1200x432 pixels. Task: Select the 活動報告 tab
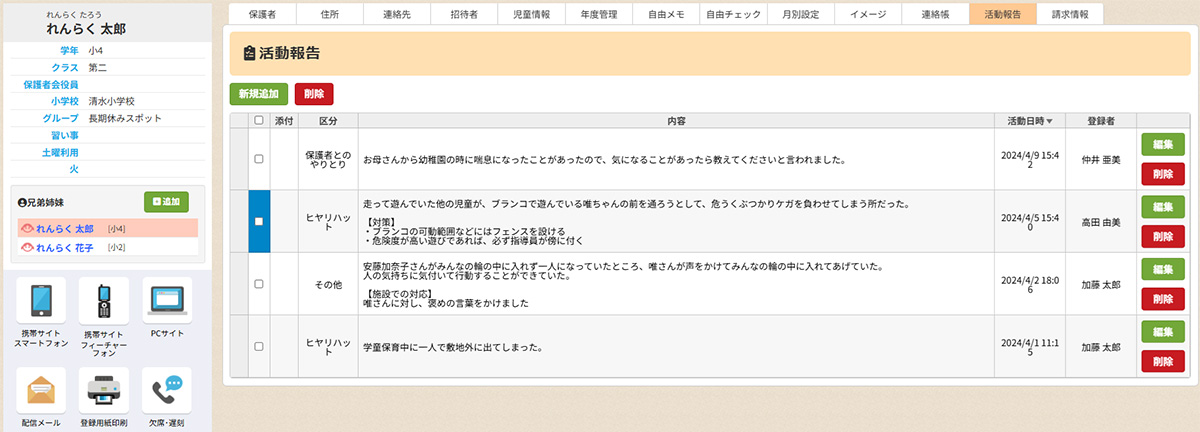pos(1003,14)
